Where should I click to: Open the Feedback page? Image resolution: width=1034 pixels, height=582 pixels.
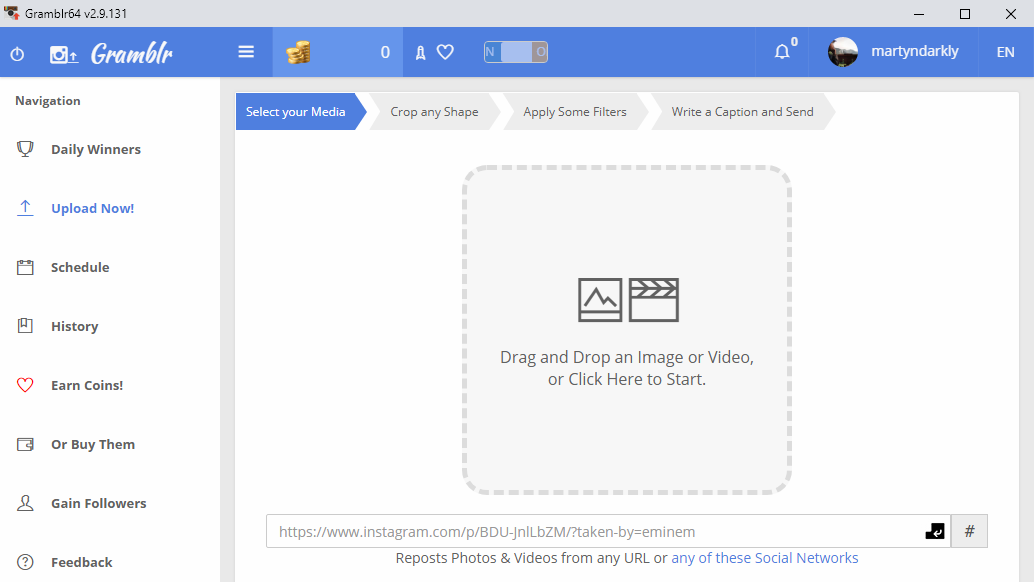point(82,562)
